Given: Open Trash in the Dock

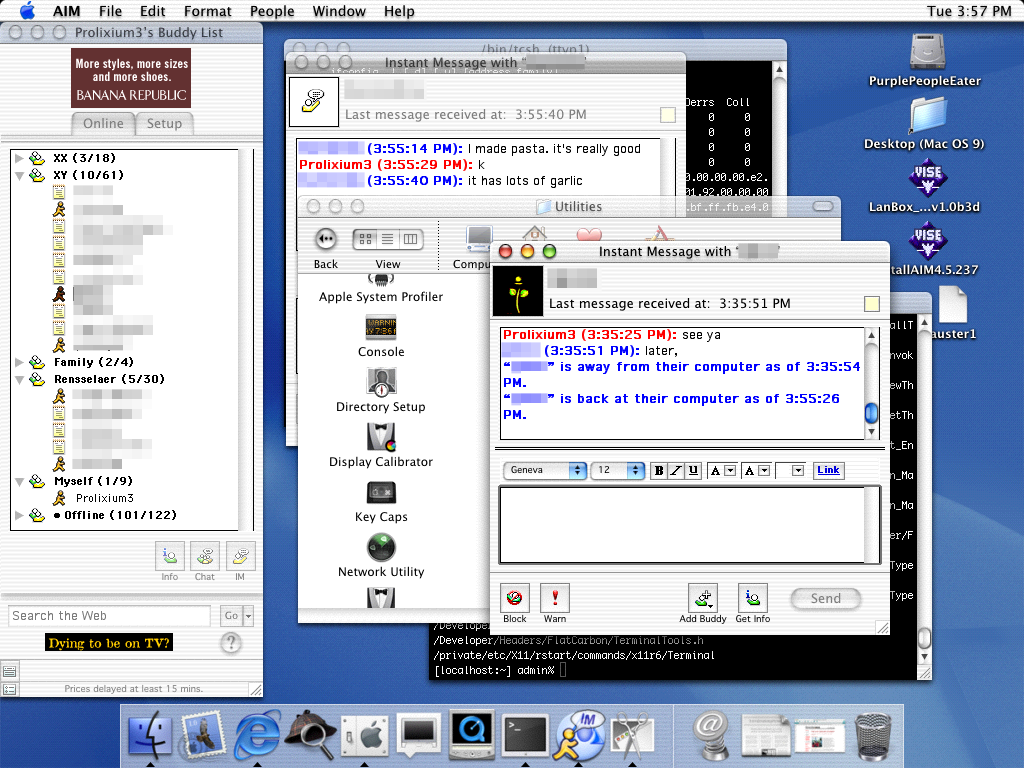Looking at the screenshot, I should pyautogui.click(x=873, y=737).
